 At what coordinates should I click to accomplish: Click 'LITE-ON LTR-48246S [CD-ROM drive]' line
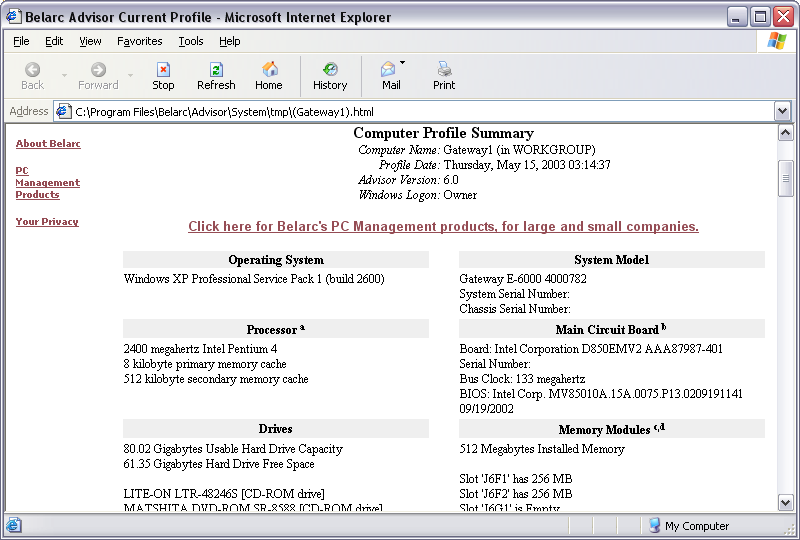(224, 494)
